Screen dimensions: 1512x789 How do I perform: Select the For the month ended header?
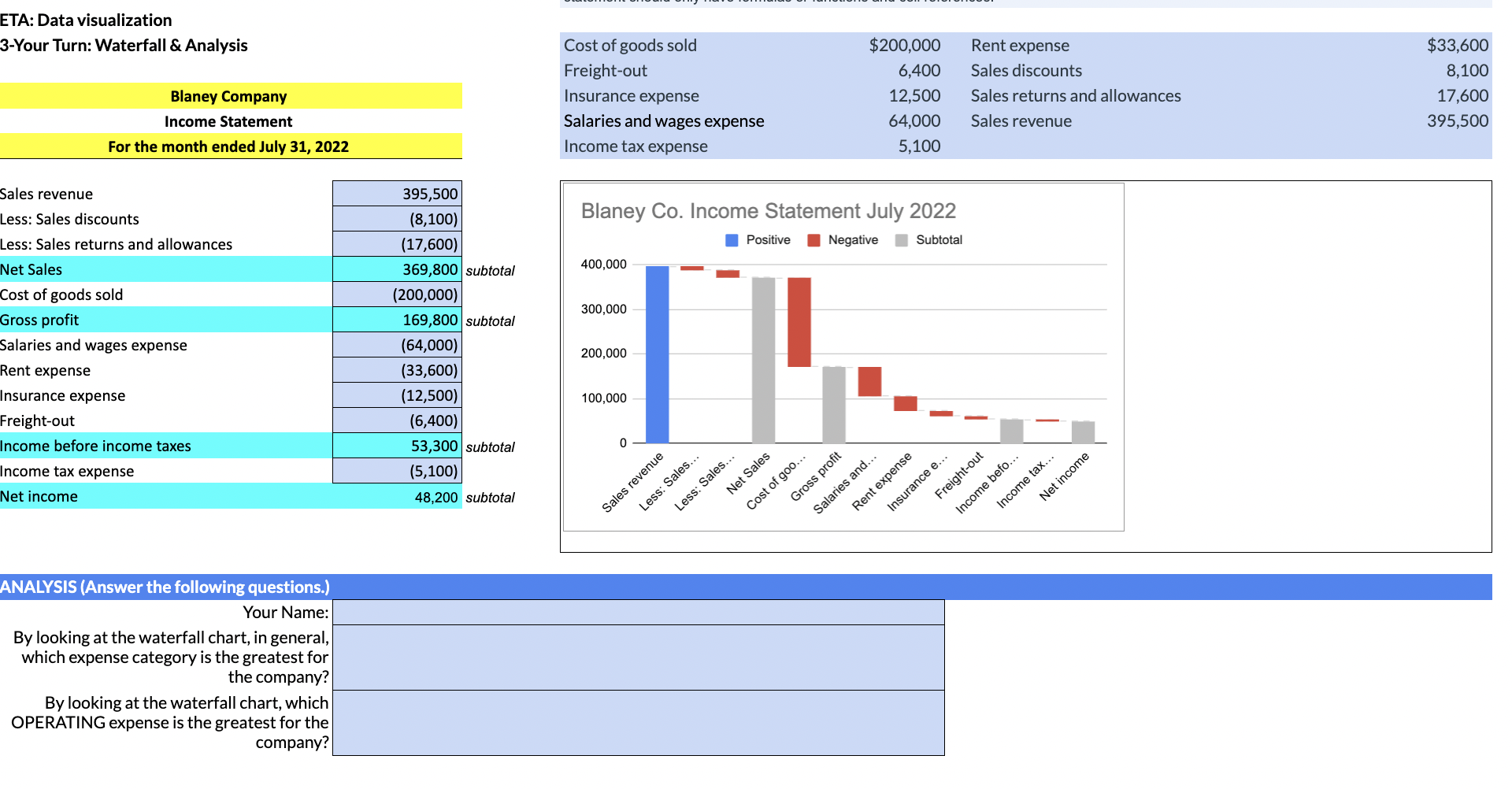[228, 146]
